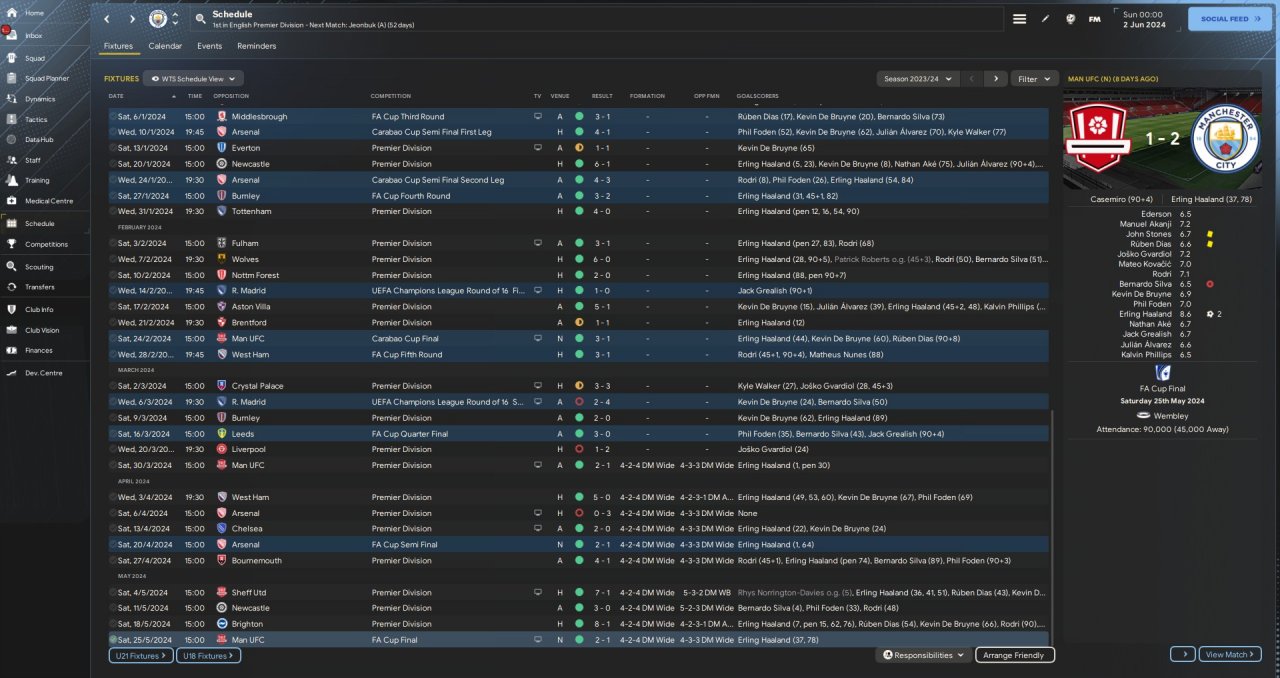Click the fixtures list vertical scrollbar
The image size is (1280, 678).
pos(1053,520)
